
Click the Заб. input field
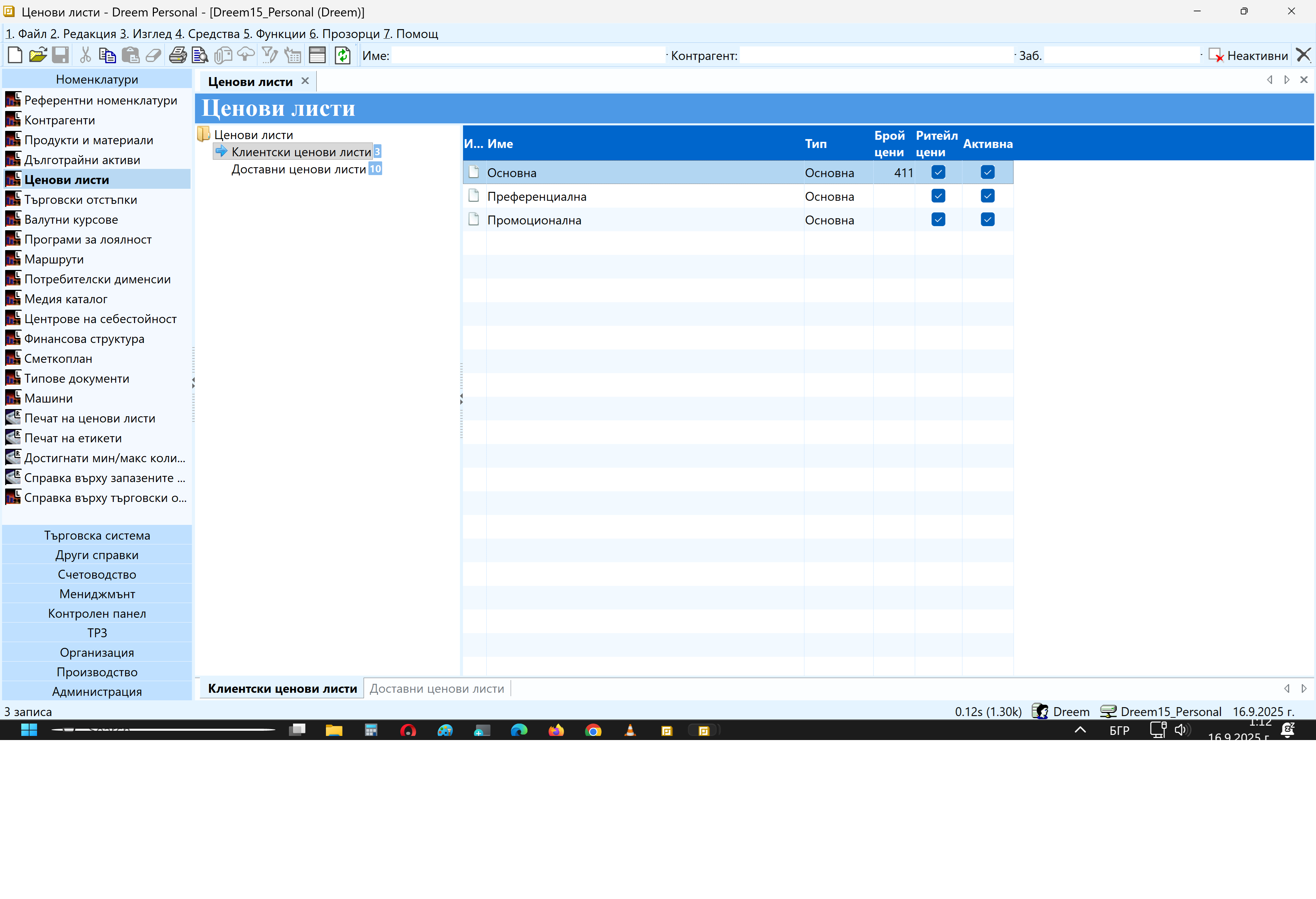coord(1122,56)
